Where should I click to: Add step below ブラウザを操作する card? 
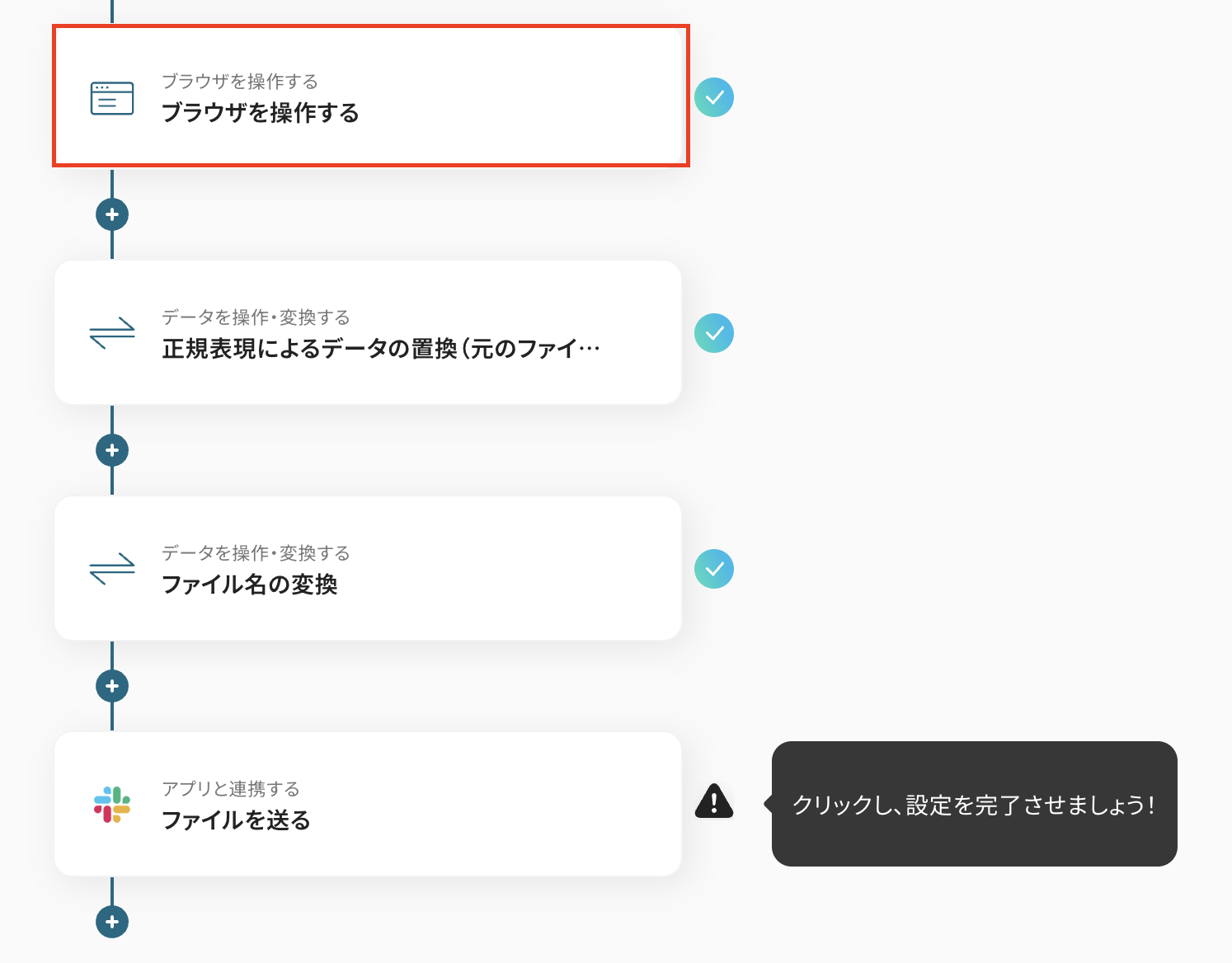112,214
